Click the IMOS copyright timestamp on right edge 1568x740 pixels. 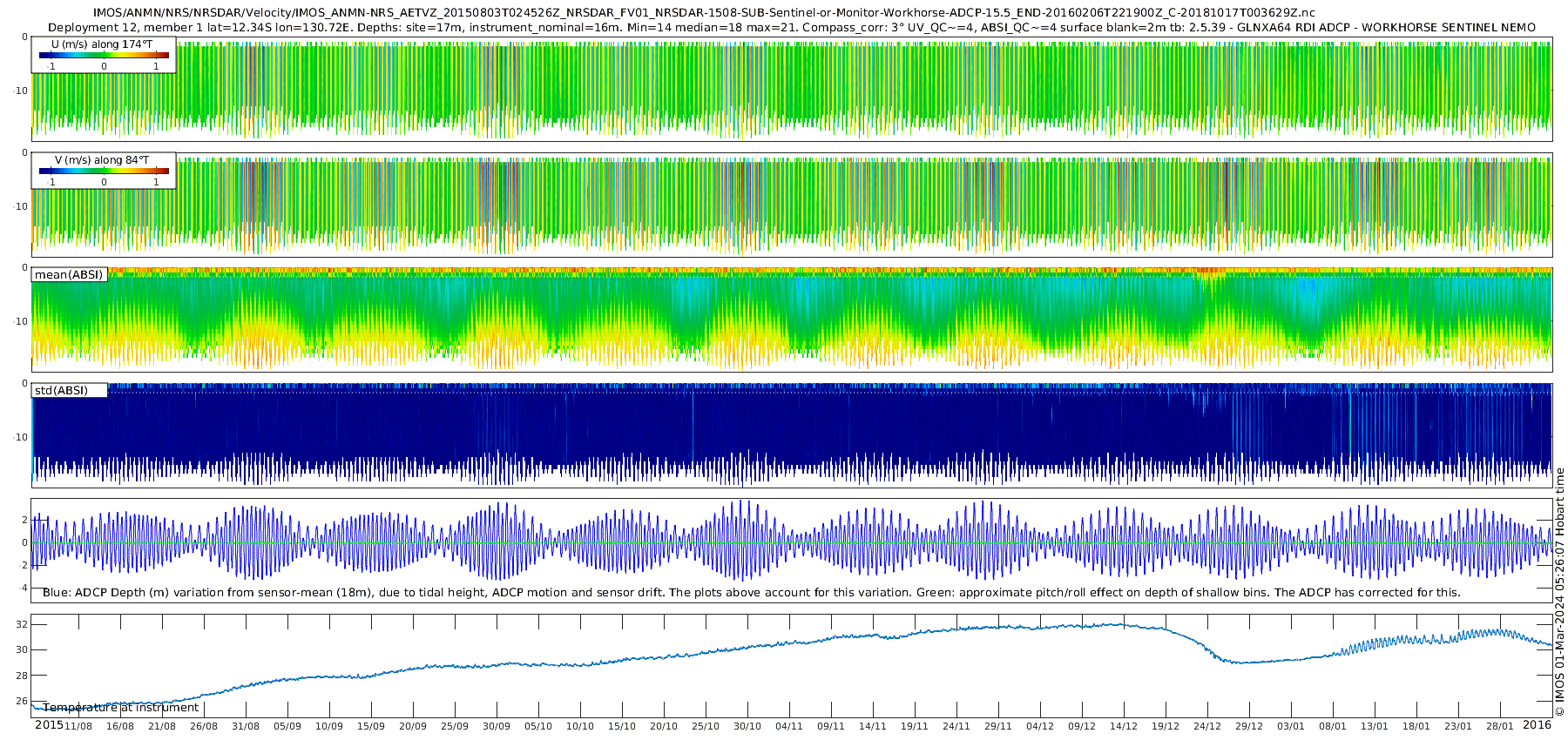[1559, 591]
